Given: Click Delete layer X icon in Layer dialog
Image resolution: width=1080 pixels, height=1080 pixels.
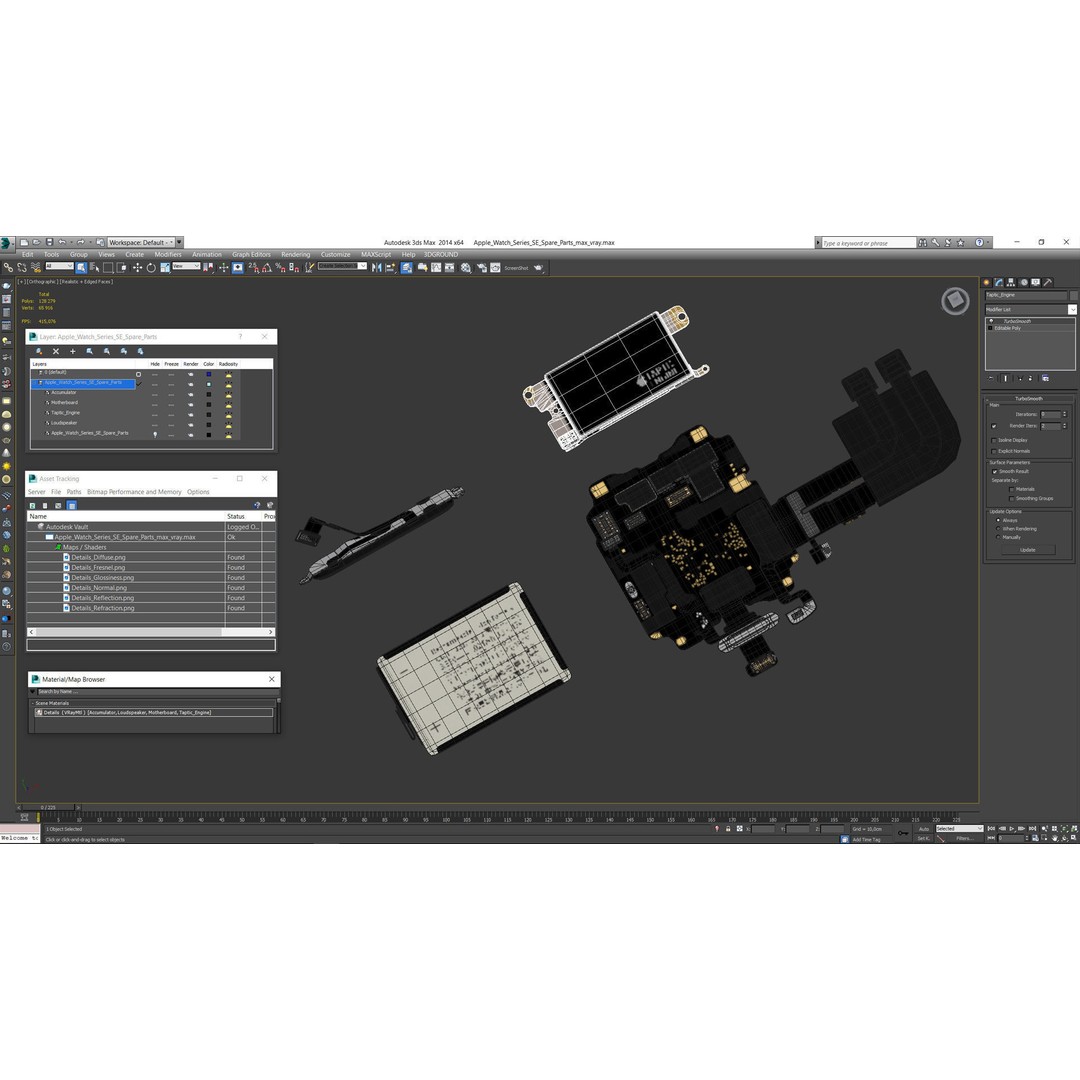Looking at the screenshot, I should (56, 351).
